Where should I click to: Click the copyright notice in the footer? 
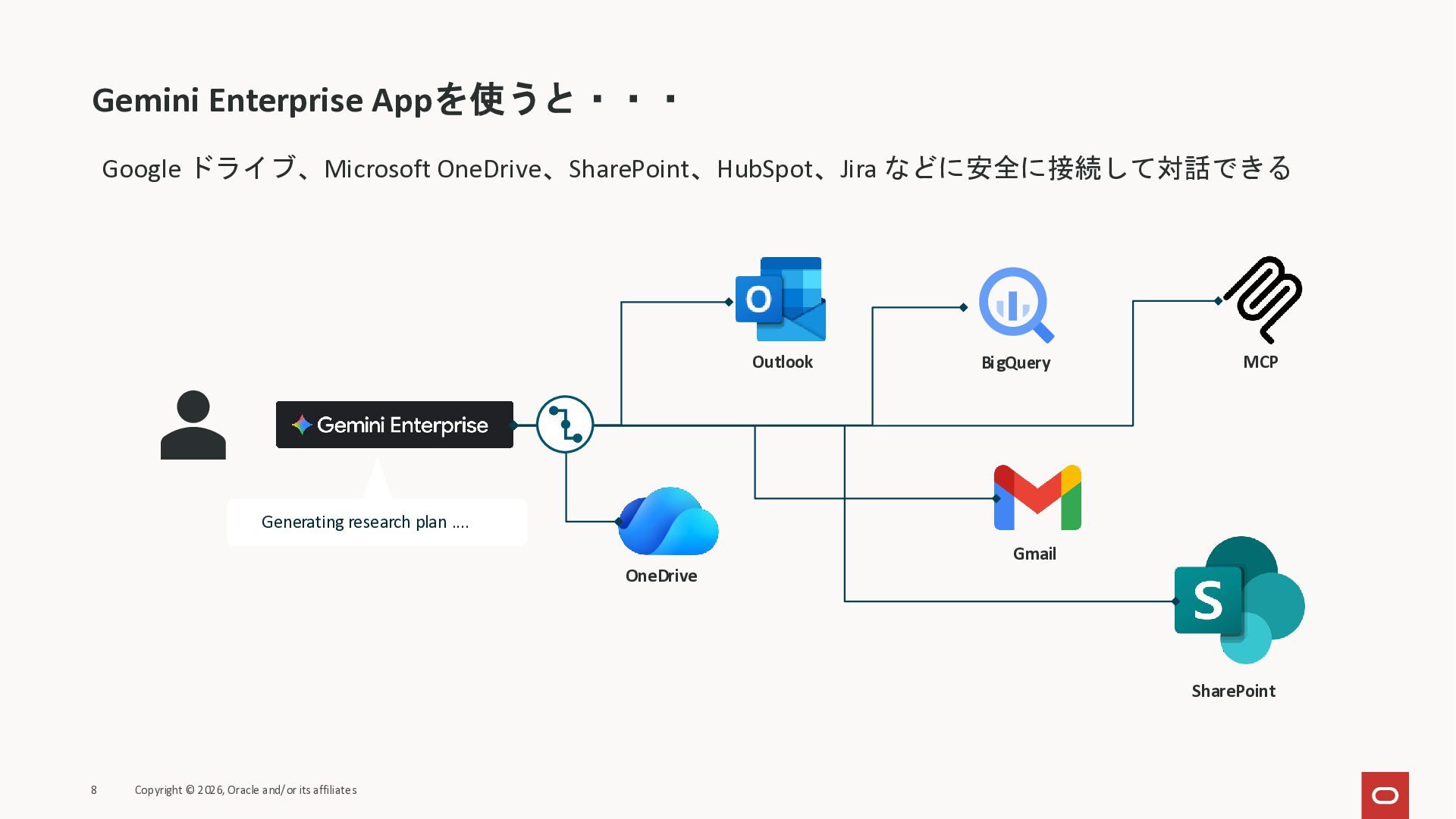coord(246,790)
